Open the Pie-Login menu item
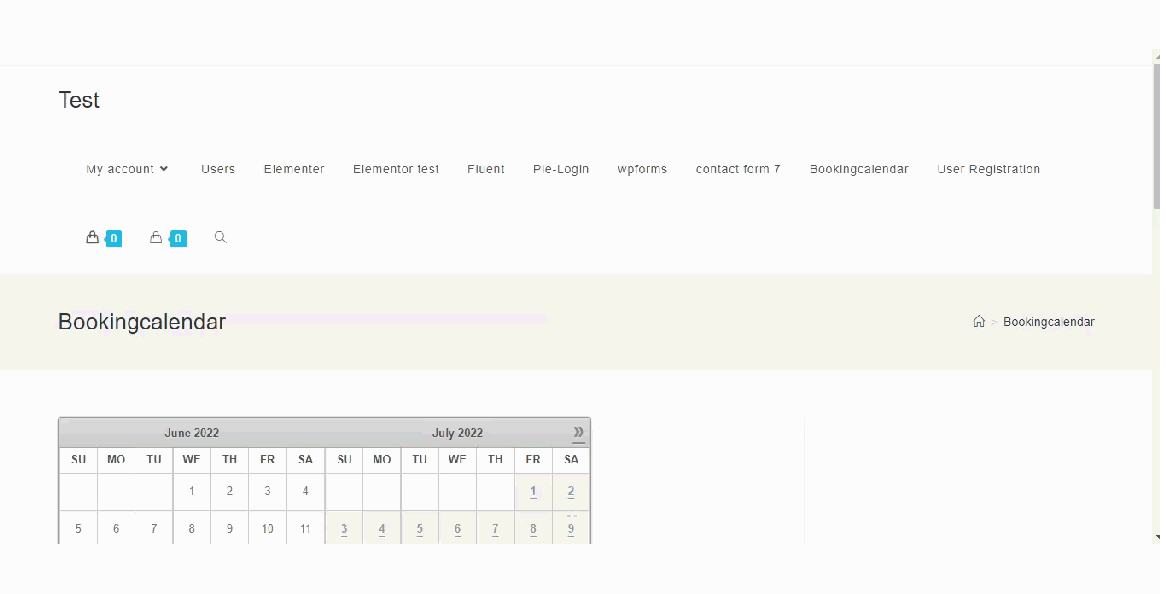Screen dimensions: 1166x594 (x=561, y=169)
